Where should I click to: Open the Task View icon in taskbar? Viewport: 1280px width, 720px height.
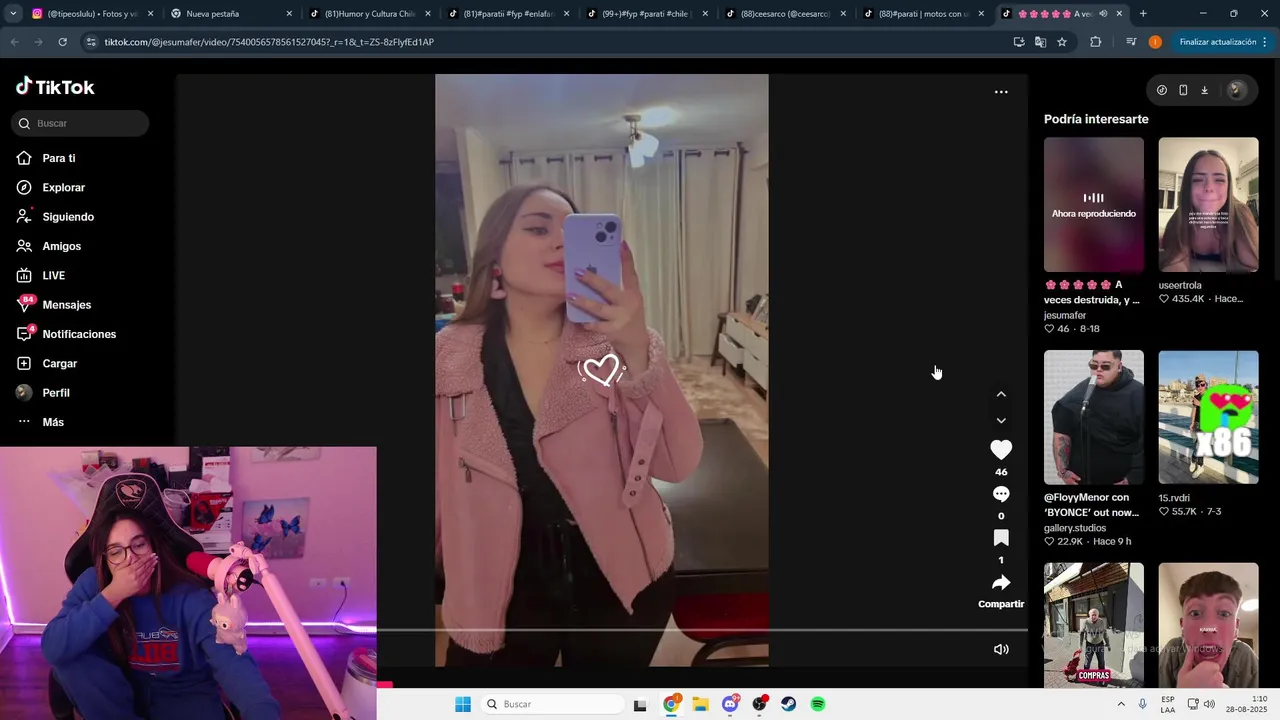point(640,704)
